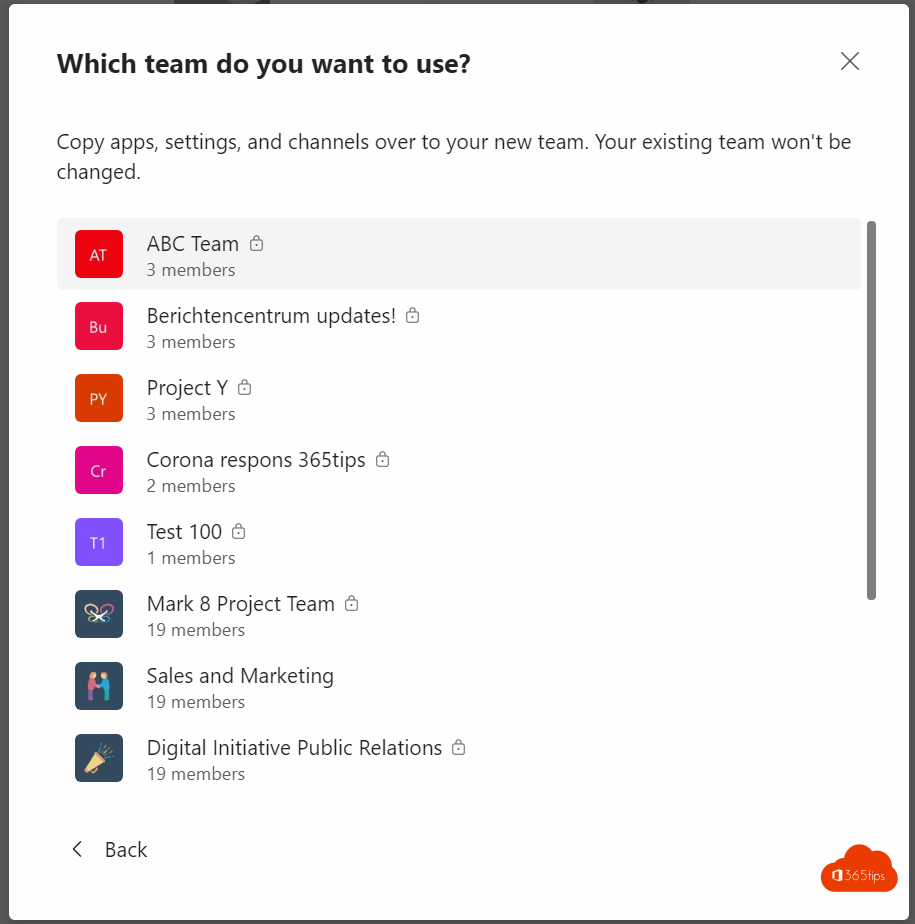
Task: Click the lock icon beside Berichtencentrum updates!
Action: (x=412, y=315)
